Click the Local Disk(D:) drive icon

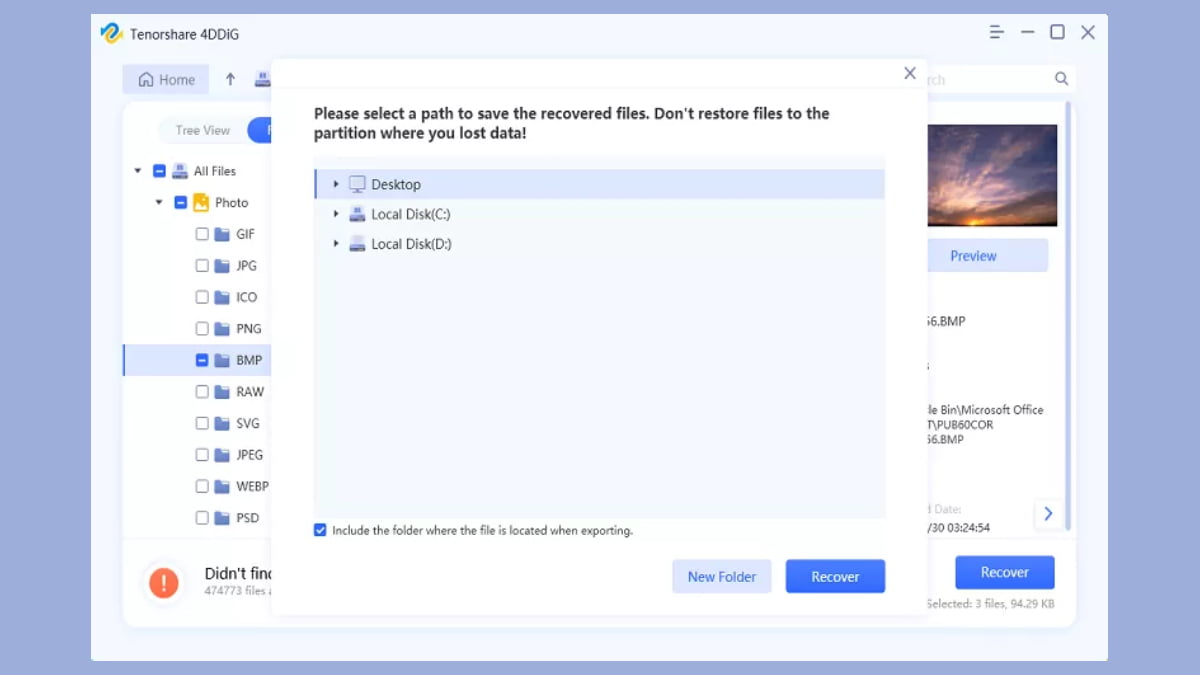coord(357,244)
